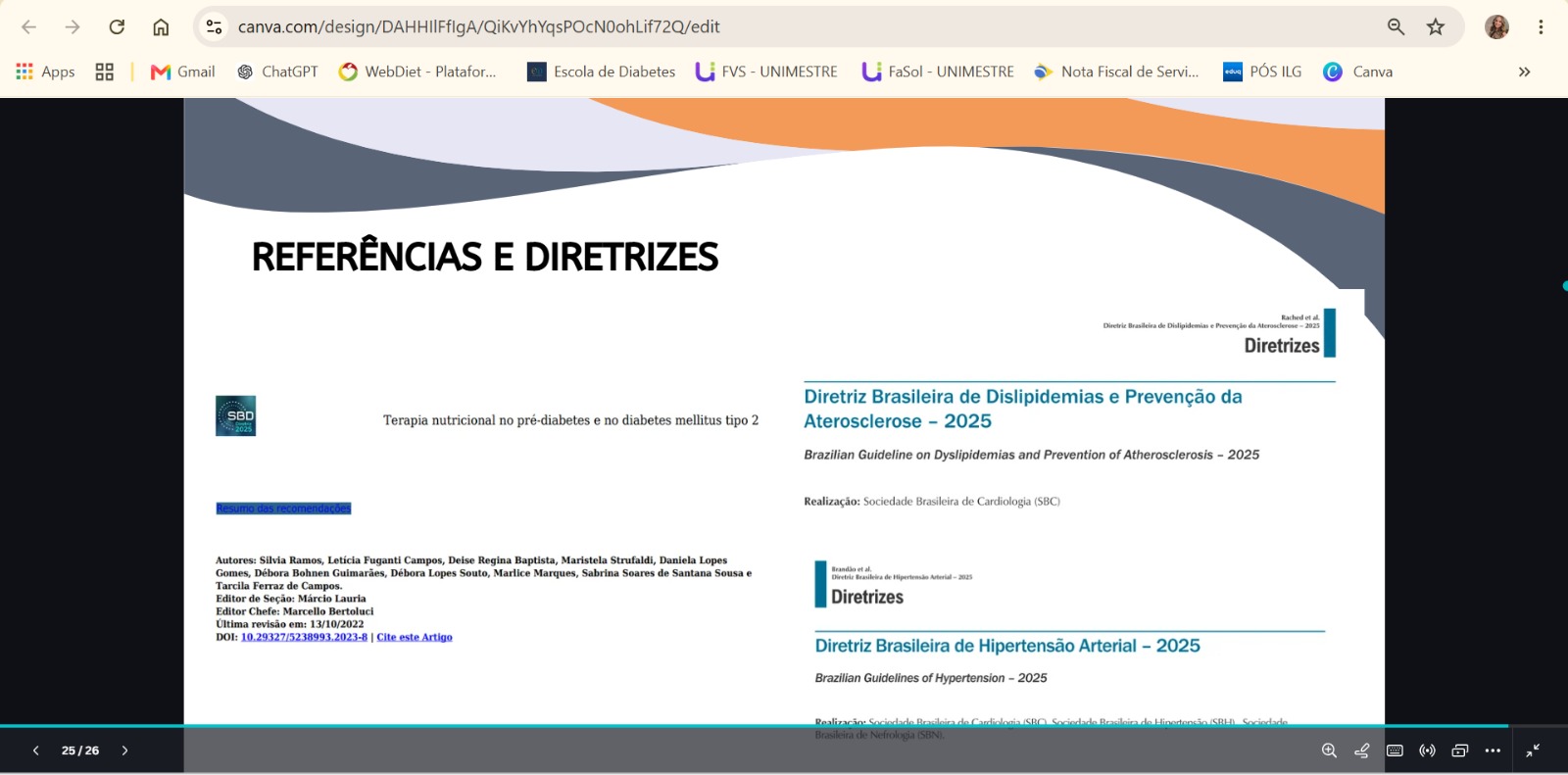Click the browser back arrow
The height and width of the screenshot is (775, 1568).
[x=28, y=26]
